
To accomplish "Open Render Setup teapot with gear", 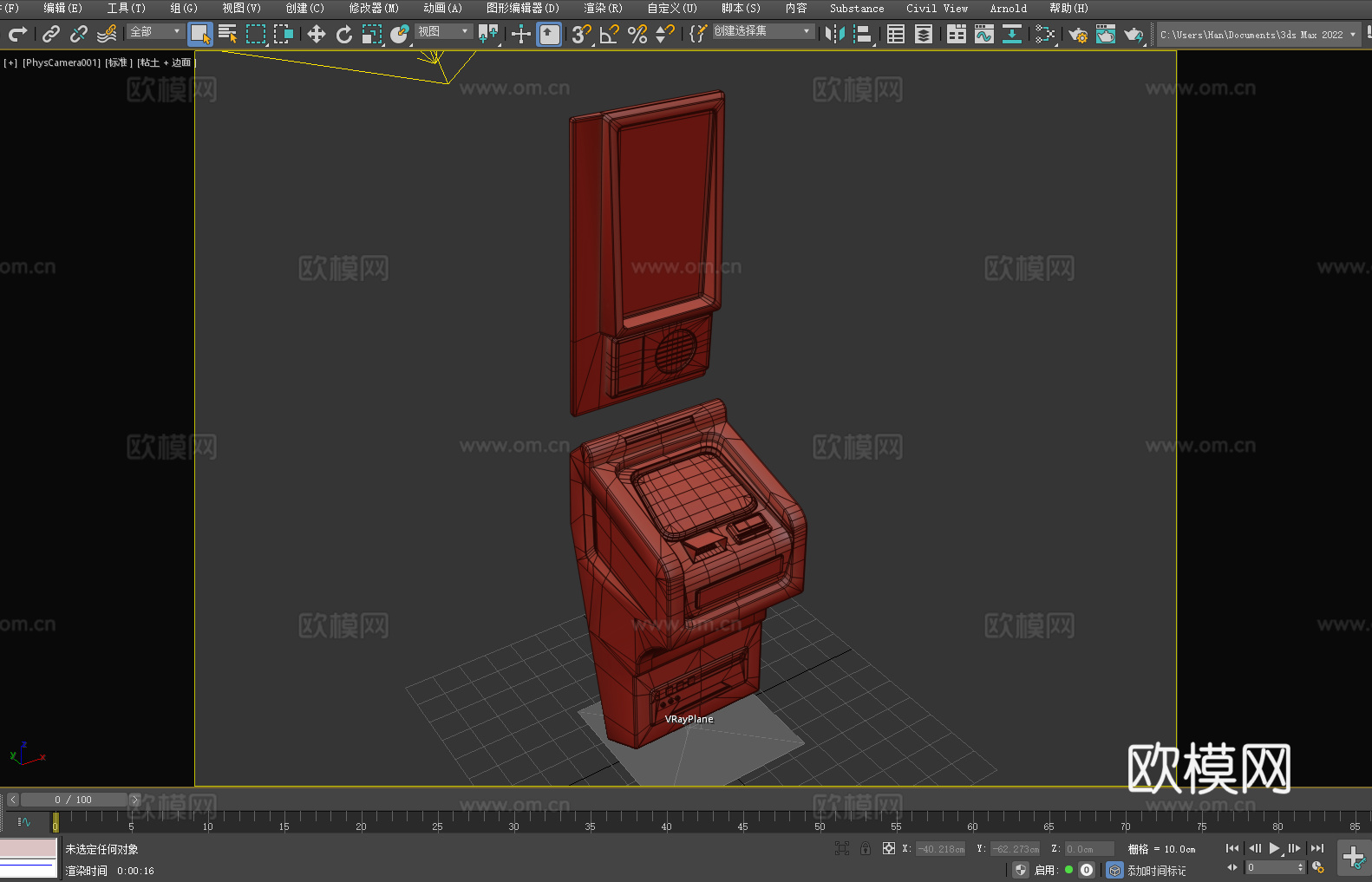I will tap(1077, 35).
